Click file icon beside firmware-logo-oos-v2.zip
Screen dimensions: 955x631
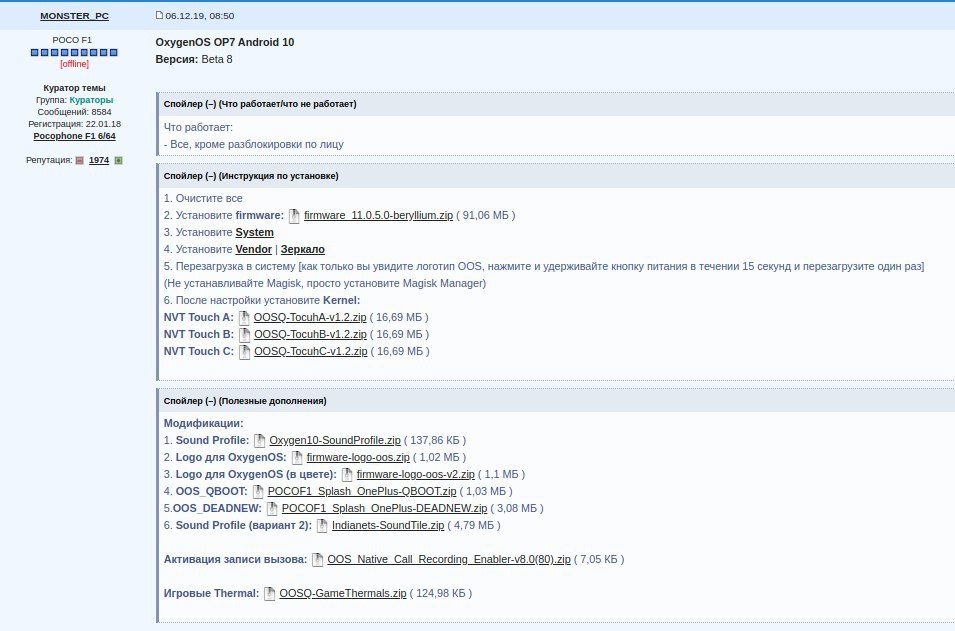[x=347, y=475]
